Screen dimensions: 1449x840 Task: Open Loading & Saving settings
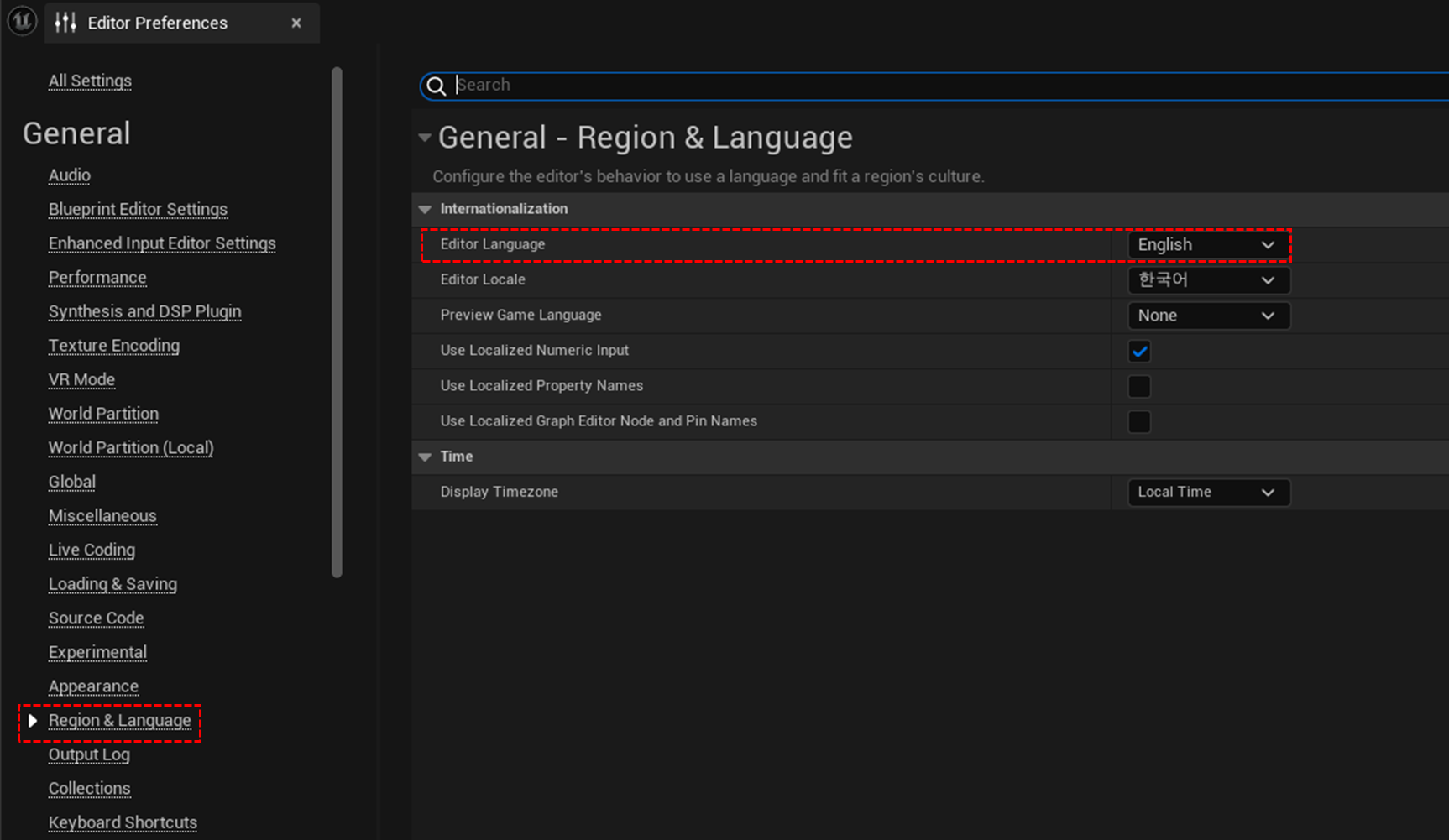point(112,584)
